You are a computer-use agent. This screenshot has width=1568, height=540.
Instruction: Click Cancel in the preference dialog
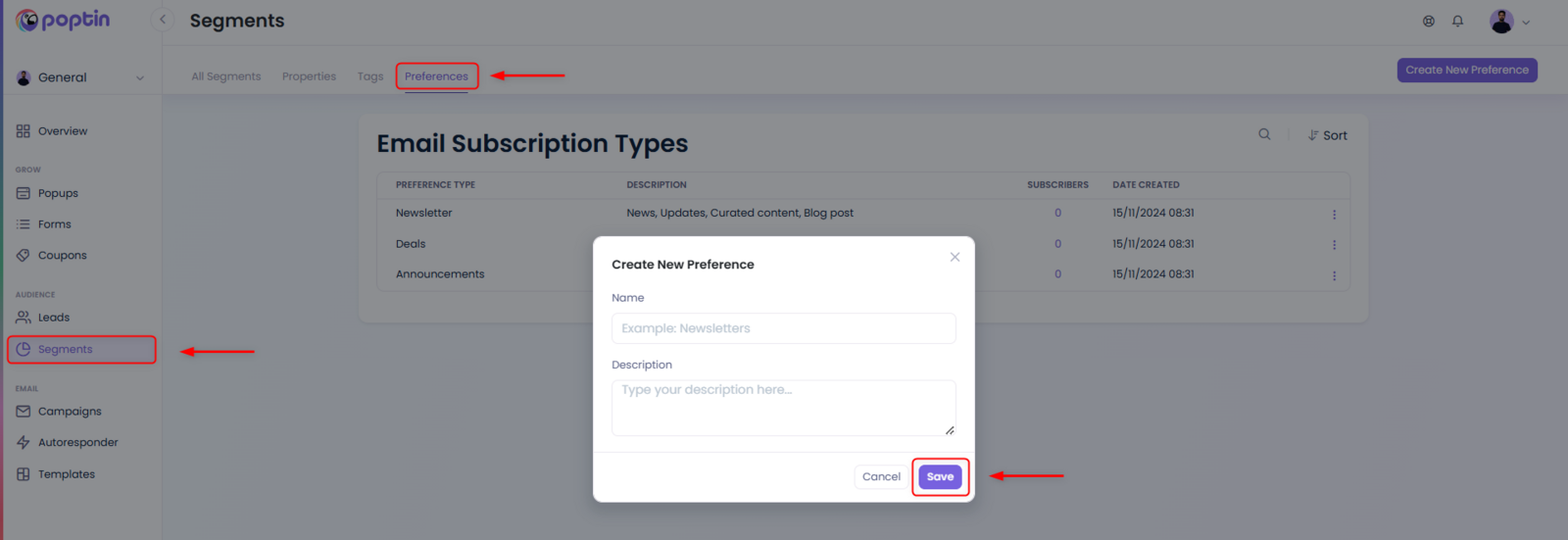point(881,476)
